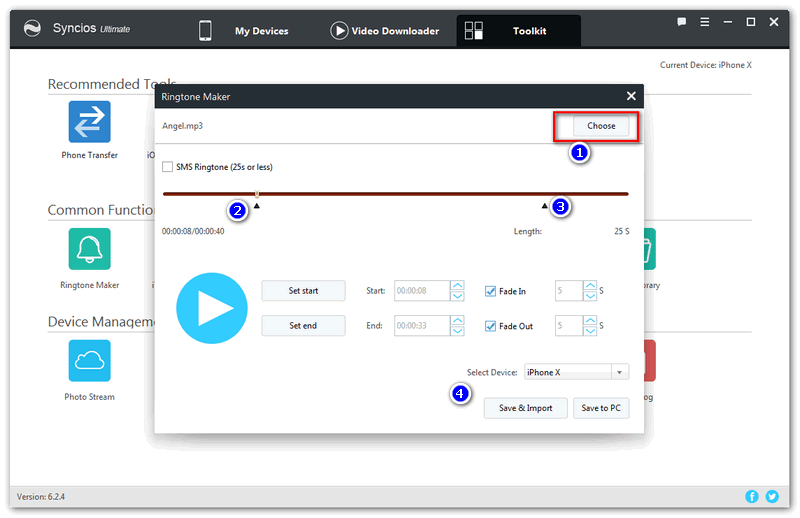Viewport: 800px width, 518px height.
Task: Decrease the Start time with down arrow
Action: [458, 296]
